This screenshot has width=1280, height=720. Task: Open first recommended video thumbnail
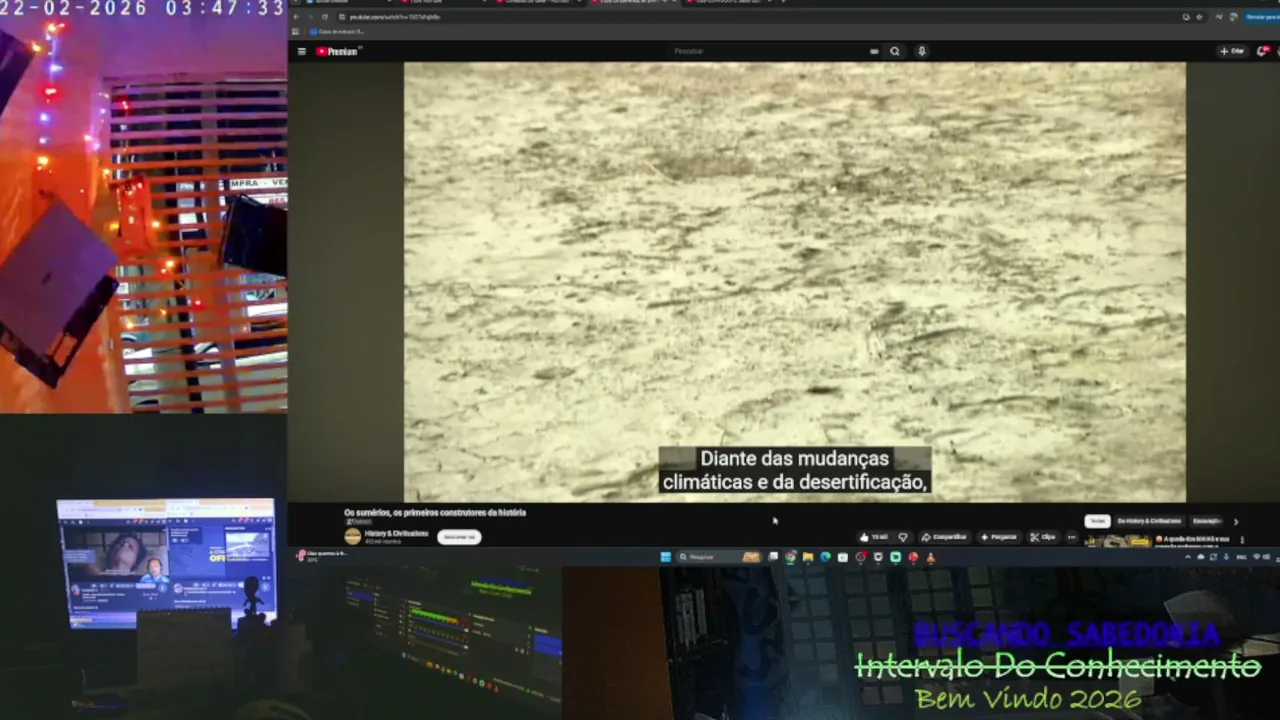coord(1118,542)
